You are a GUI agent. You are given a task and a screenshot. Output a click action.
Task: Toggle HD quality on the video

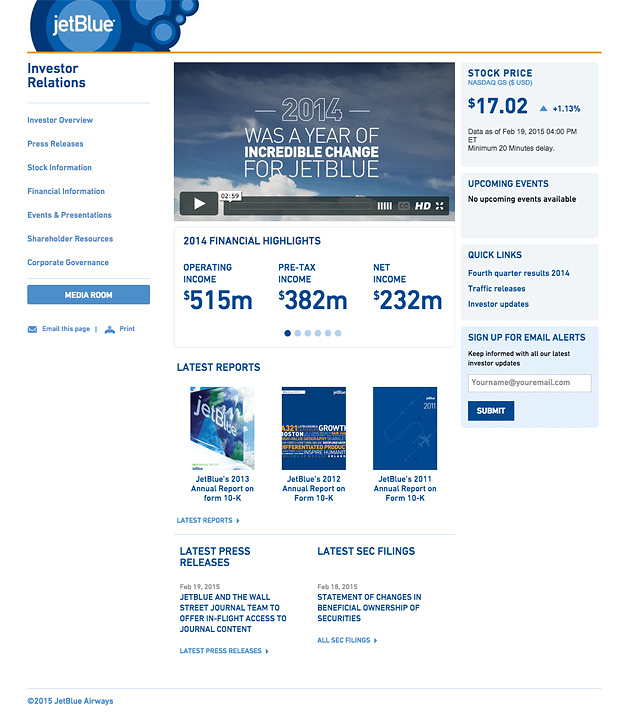pyautogui.click(x=423, y=206)
